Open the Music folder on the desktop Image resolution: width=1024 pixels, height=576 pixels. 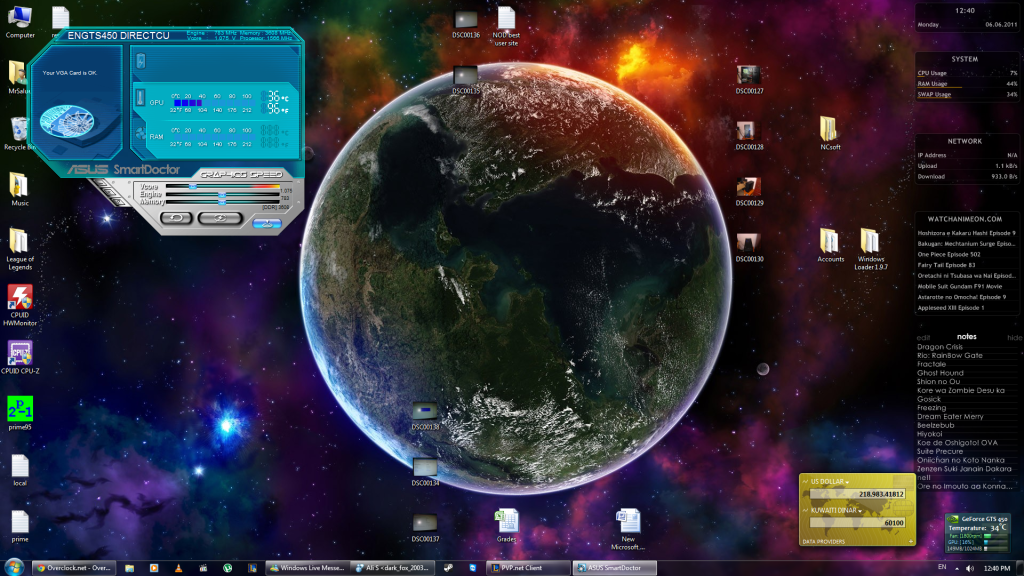coord(20,189)
